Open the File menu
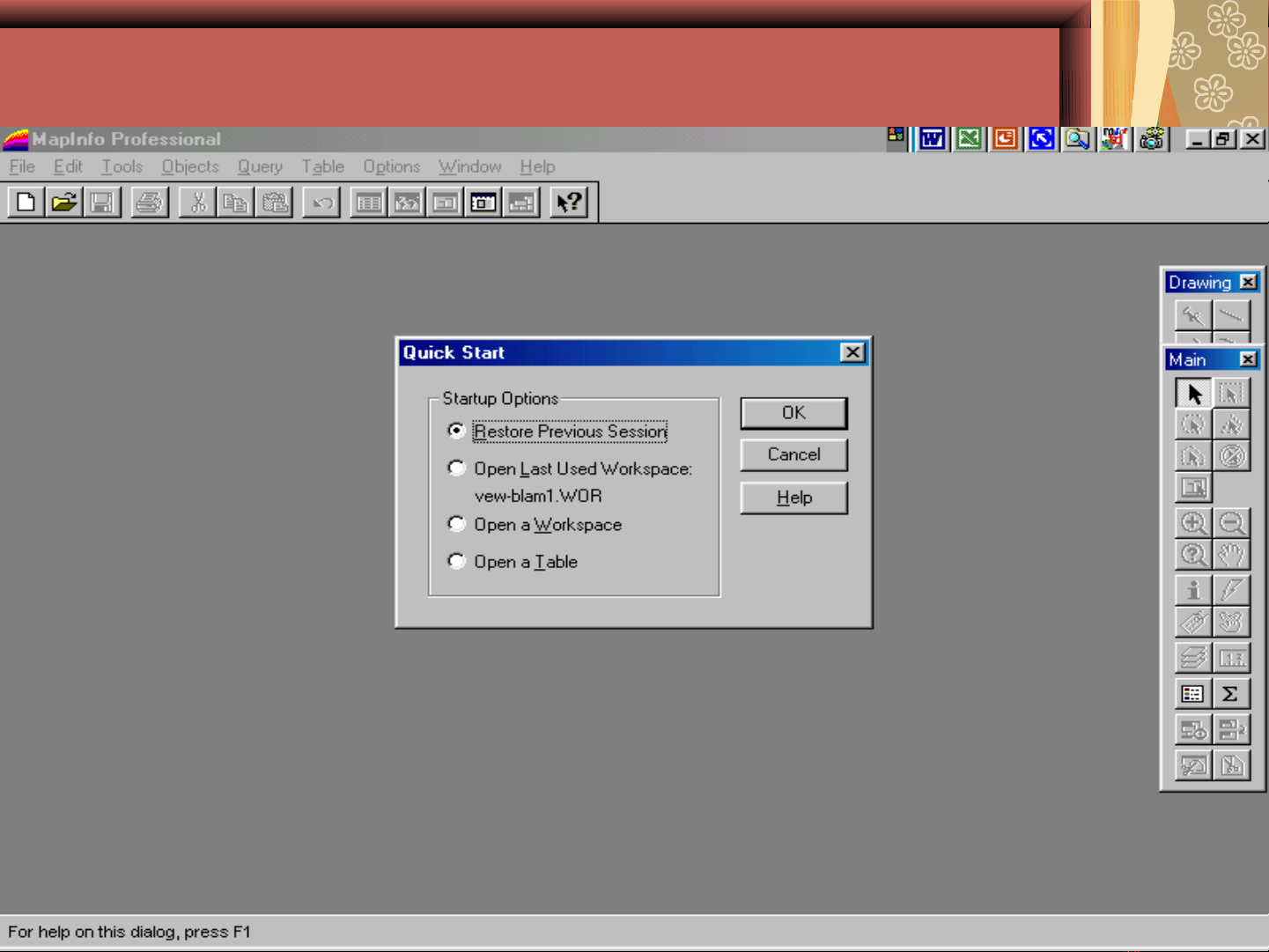 click(x=22, y=166)
